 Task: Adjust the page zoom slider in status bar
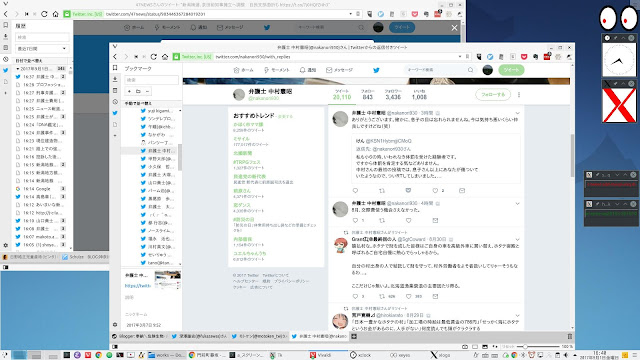(x=525, y=347)
